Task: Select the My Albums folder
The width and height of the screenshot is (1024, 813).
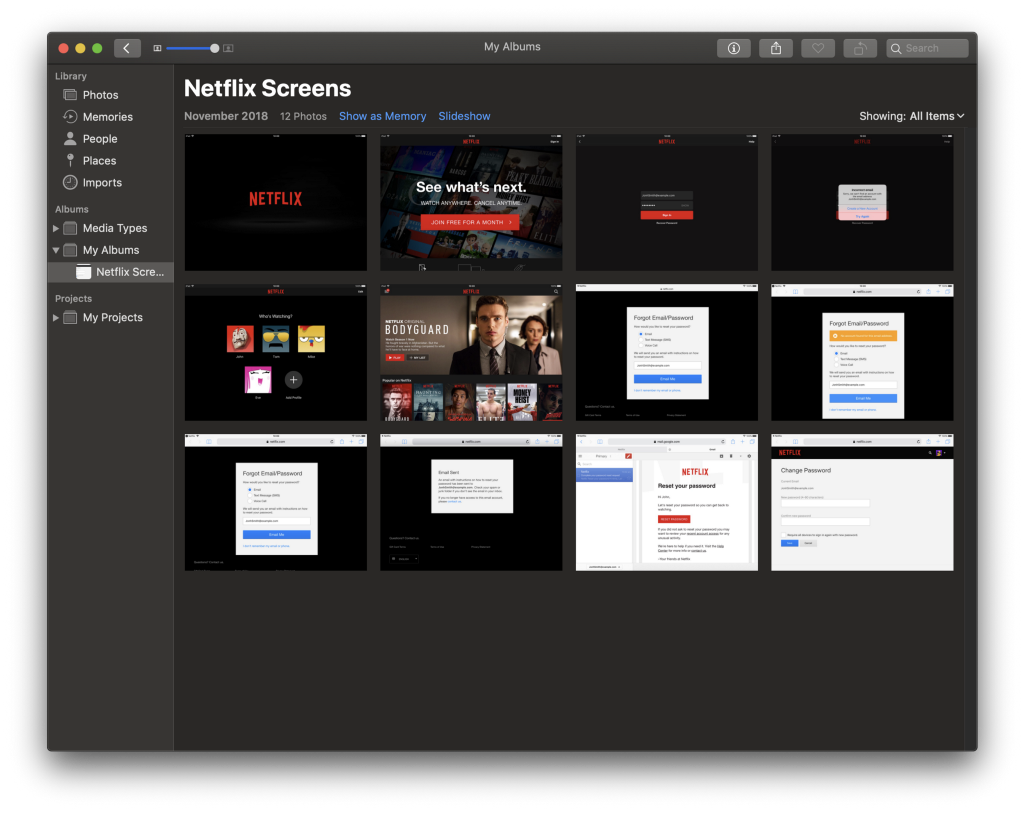Action: (x=111, y=250)
